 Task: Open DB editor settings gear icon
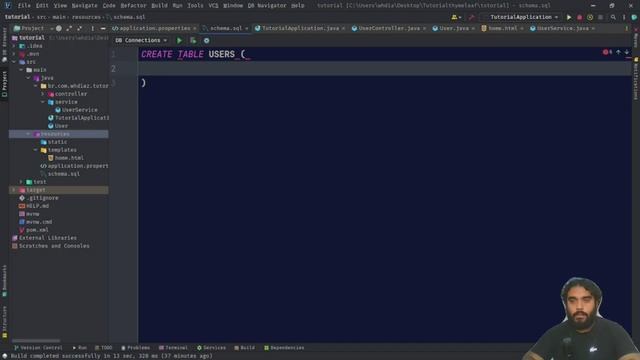(207, 40)
